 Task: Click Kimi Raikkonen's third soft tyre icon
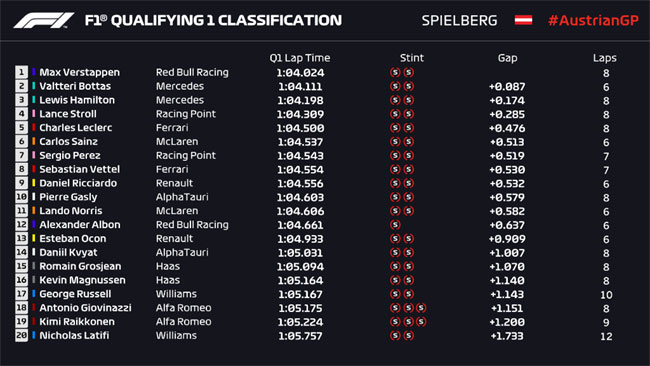421,322
